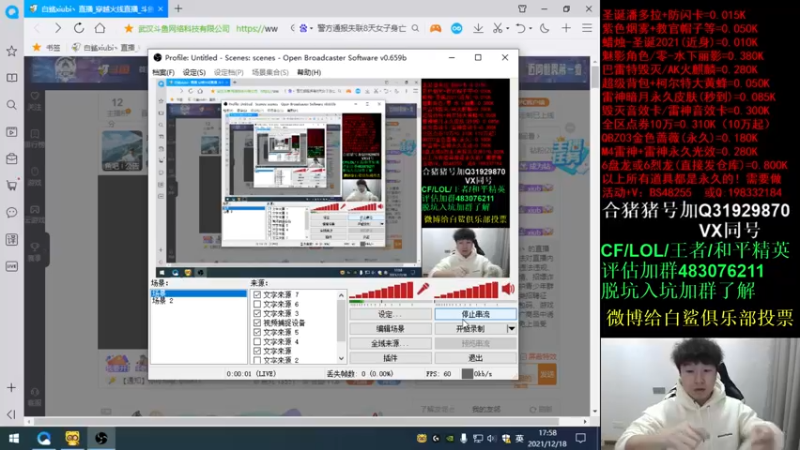Image resolution: width=800 pixels, height=450 pixels.
Task: Mute desktop audio speaker icon in OBS
Action: pyautogui.click(x=508, y=289)
